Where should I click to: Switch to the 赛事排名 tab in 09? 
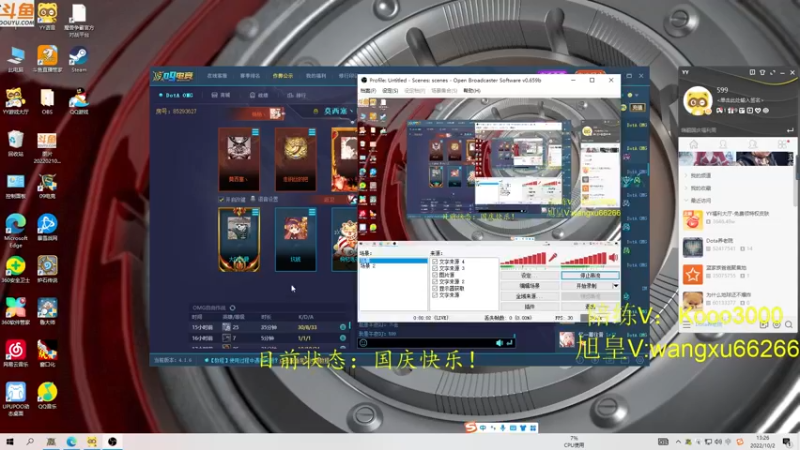pos(250,76)
